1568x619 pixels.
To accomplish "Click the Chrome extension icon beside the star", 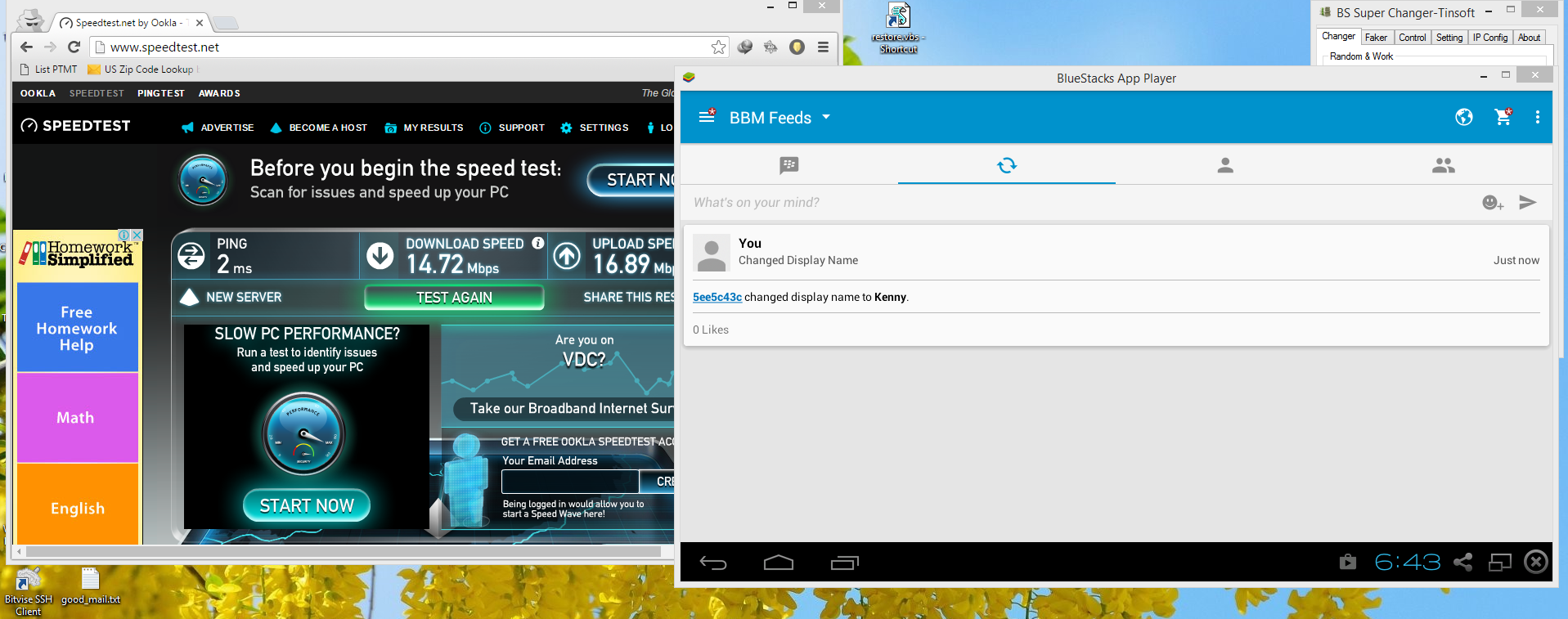I will 744,47.
